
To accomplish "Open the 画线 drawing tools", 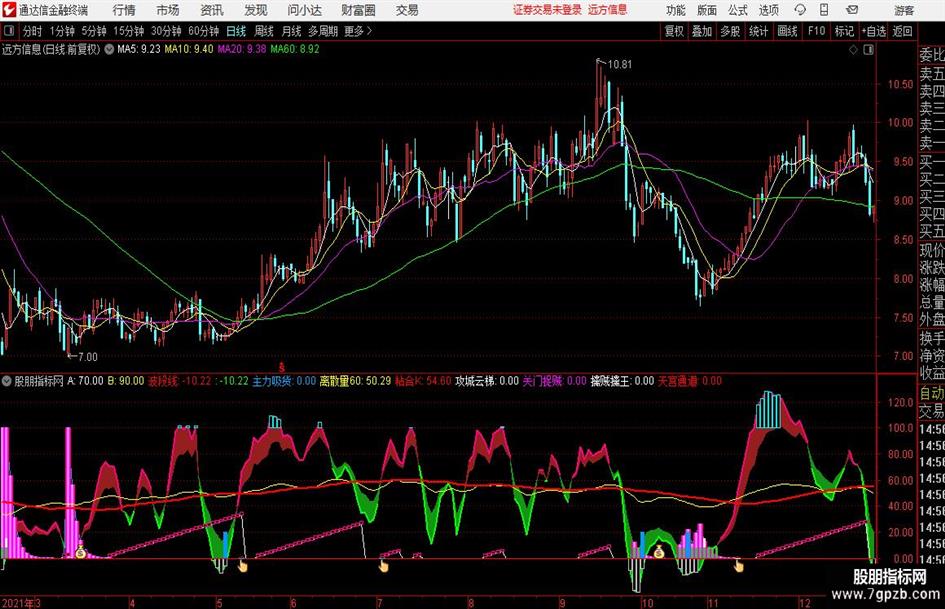I will pos(787,31).
